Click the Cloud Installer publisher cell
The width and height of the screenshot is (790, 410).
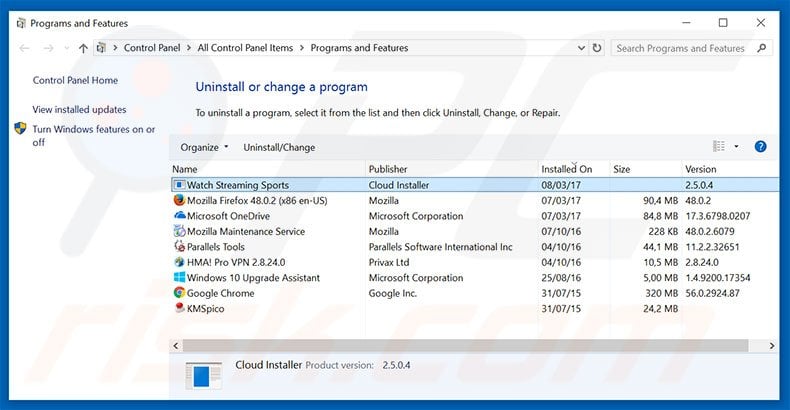pyautogui.click(x=399, y=185)
